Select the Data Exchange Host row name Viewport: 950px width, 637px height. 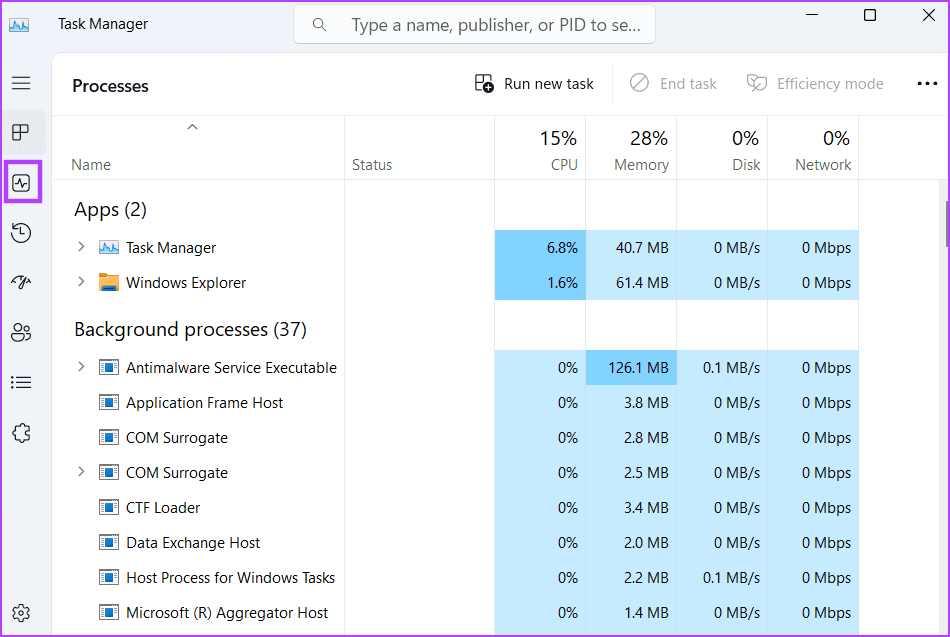click(x=193, y=543)
